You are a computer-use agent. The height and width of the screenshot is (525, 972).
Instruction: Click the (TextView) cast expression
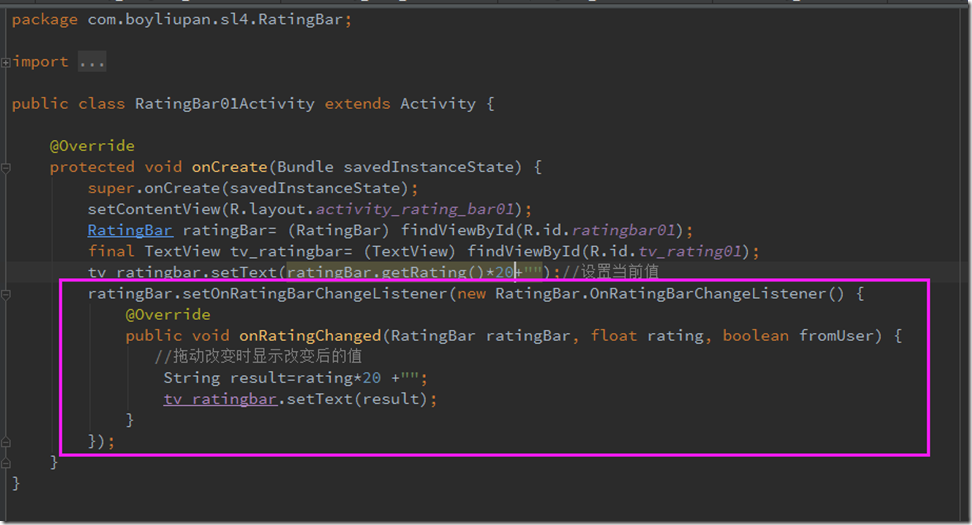pos(409,252)
